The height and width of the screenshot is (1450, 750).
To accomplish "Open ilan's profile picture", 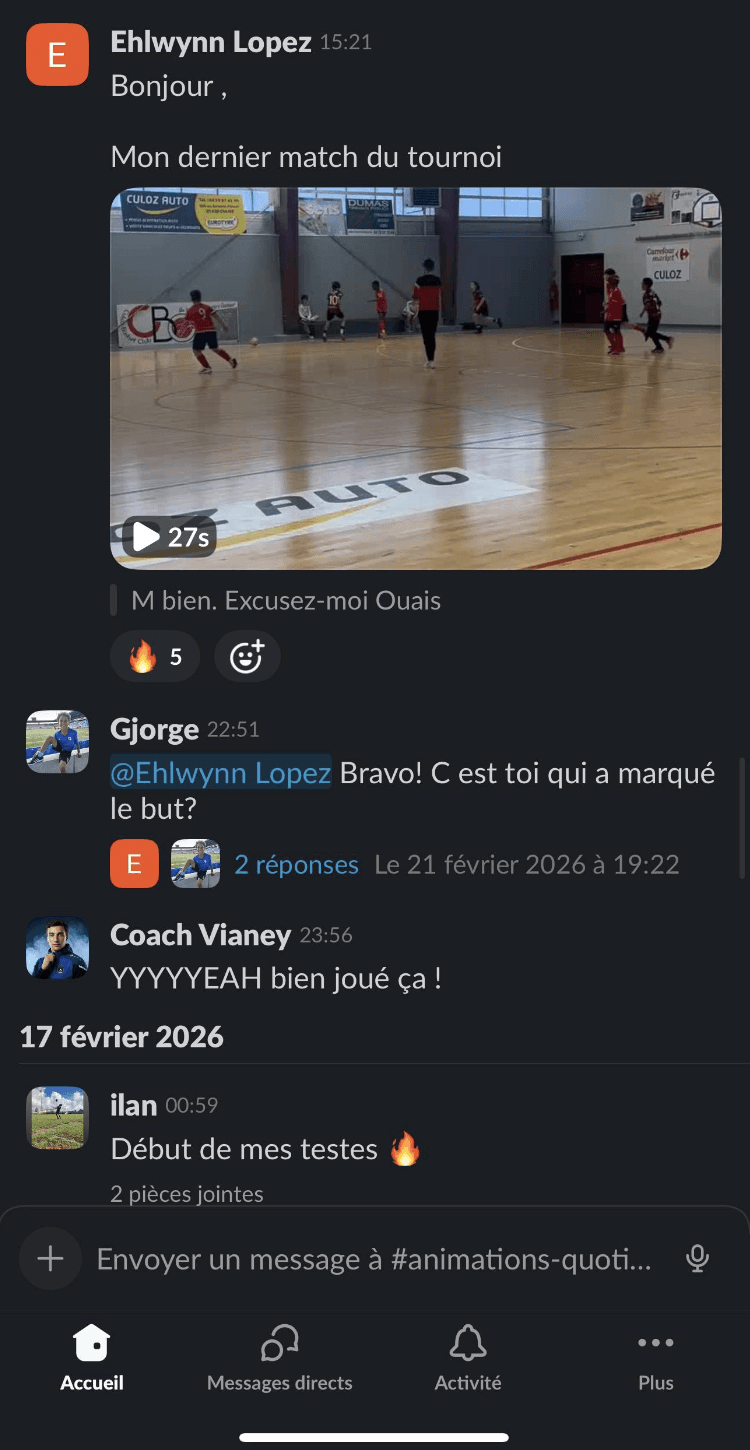I will coord(57,1118).
